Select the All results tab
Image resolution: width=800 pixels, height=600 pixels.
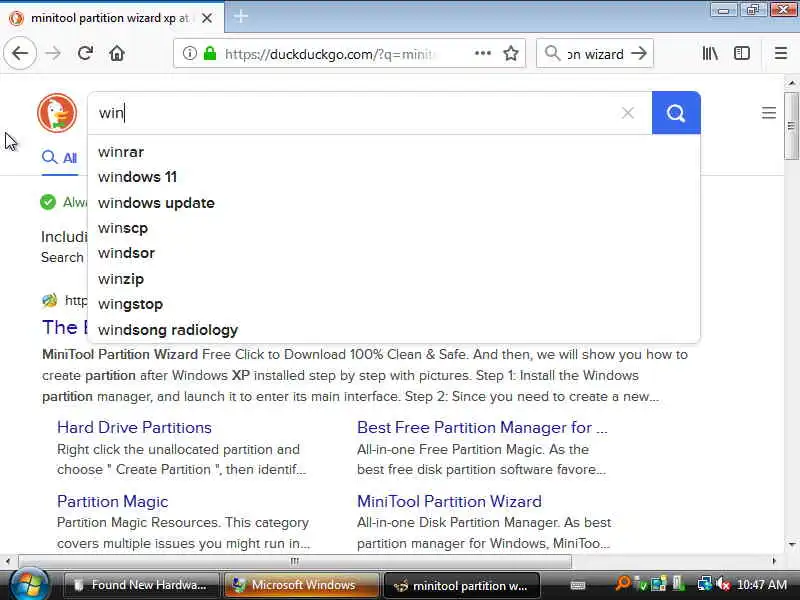pyautogui.click(x=60, y=158)
